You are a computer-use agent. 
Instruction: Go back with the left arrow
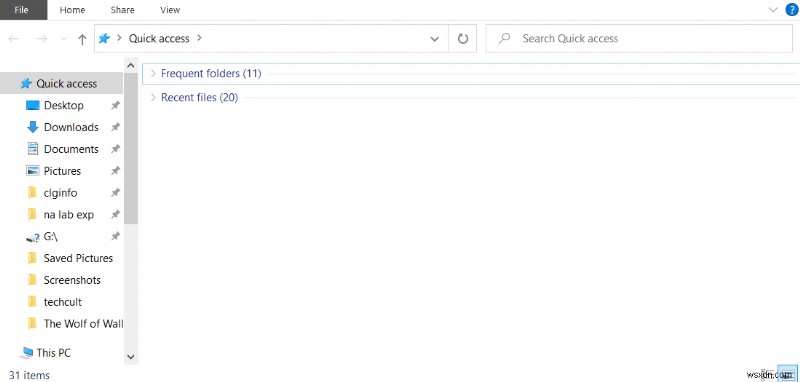coord(14,39)
